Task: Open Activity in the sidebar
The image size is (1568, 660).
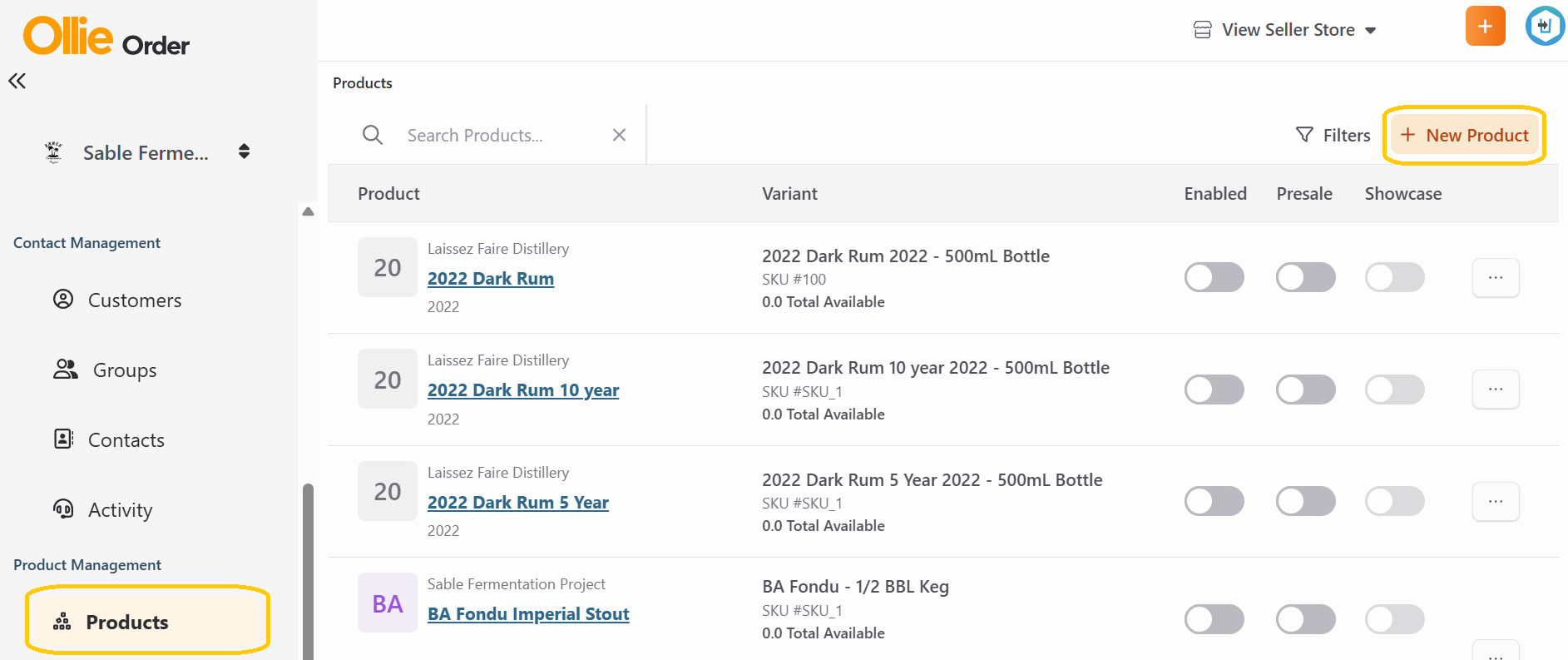Action: click(103, 509)
